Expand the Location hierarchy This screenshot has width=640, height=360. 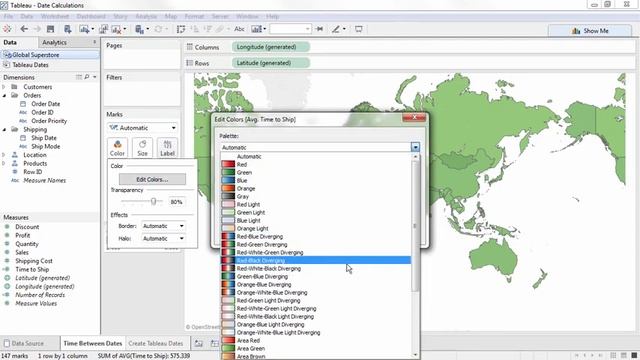[4, 155]
